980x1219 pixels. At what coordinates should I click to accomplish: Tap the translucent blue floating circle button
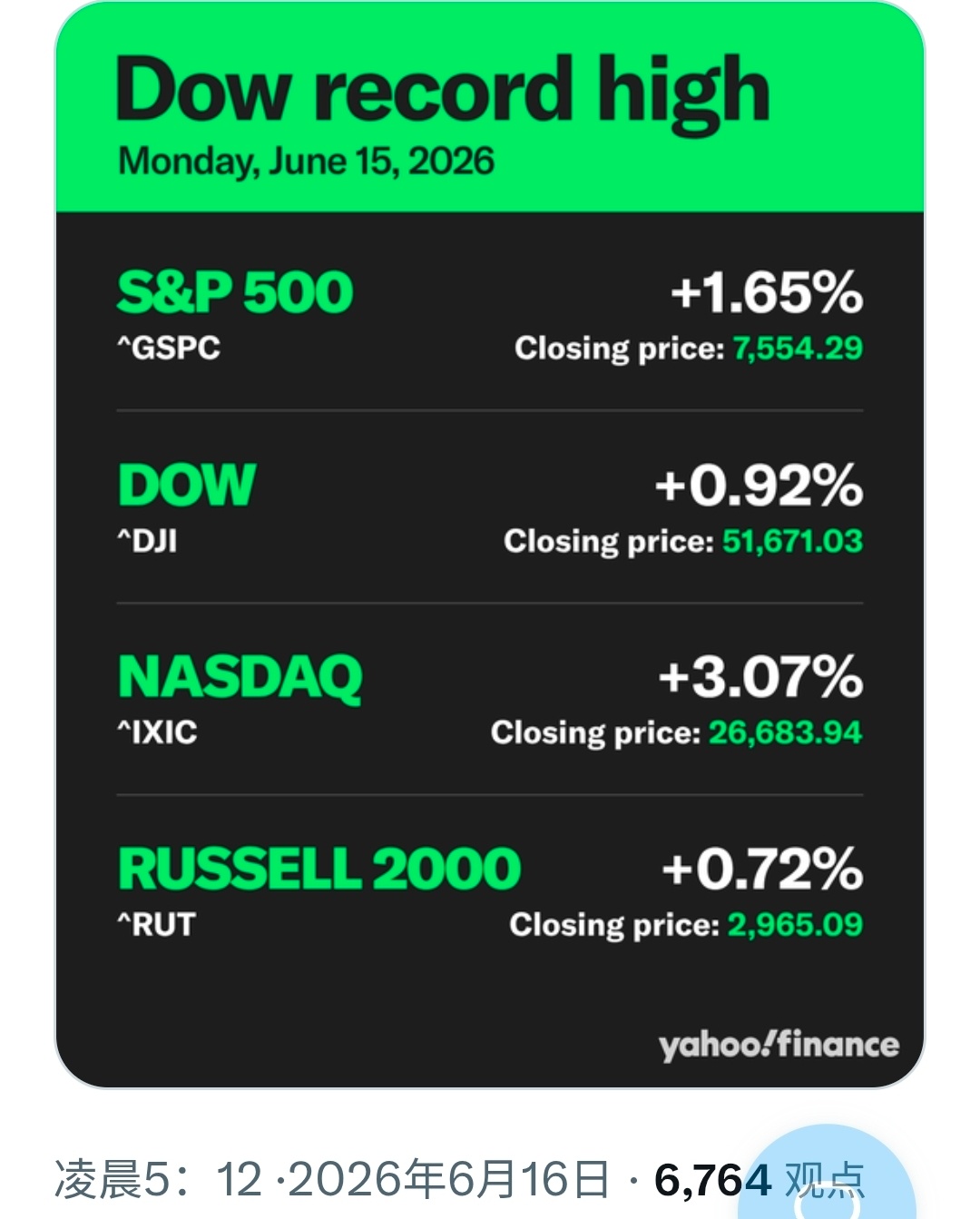[x=826, y=1175]
